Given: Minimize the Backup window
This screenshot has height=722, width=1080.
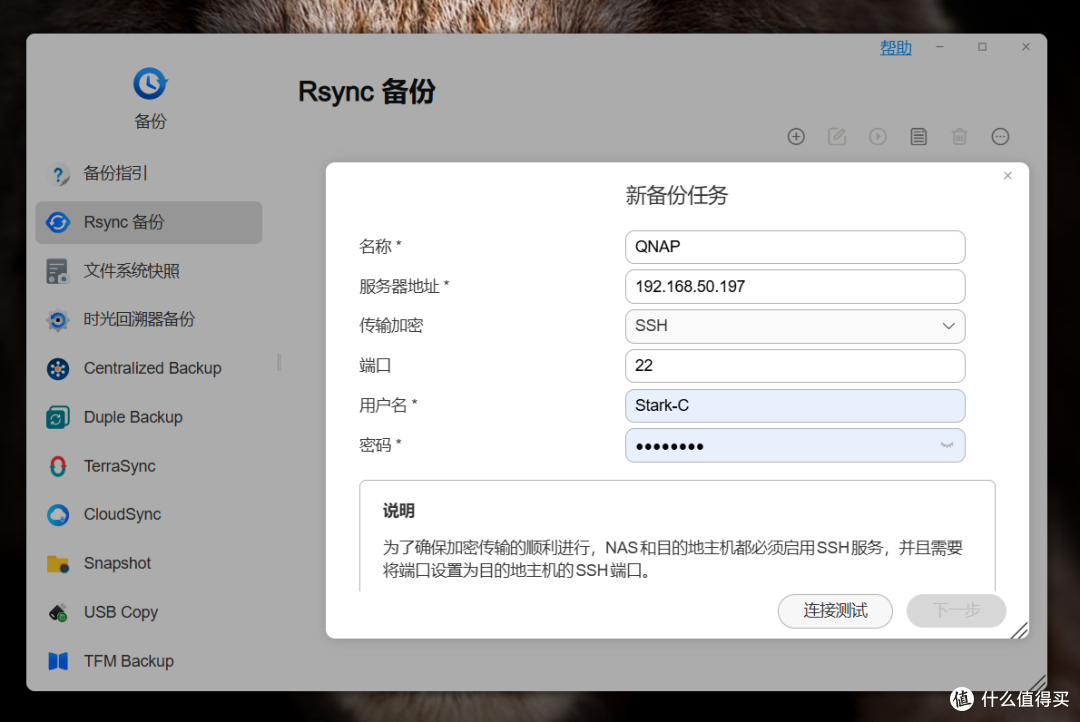Looking at the screenshot, I should pyautogui.click(x=939, y=47).
